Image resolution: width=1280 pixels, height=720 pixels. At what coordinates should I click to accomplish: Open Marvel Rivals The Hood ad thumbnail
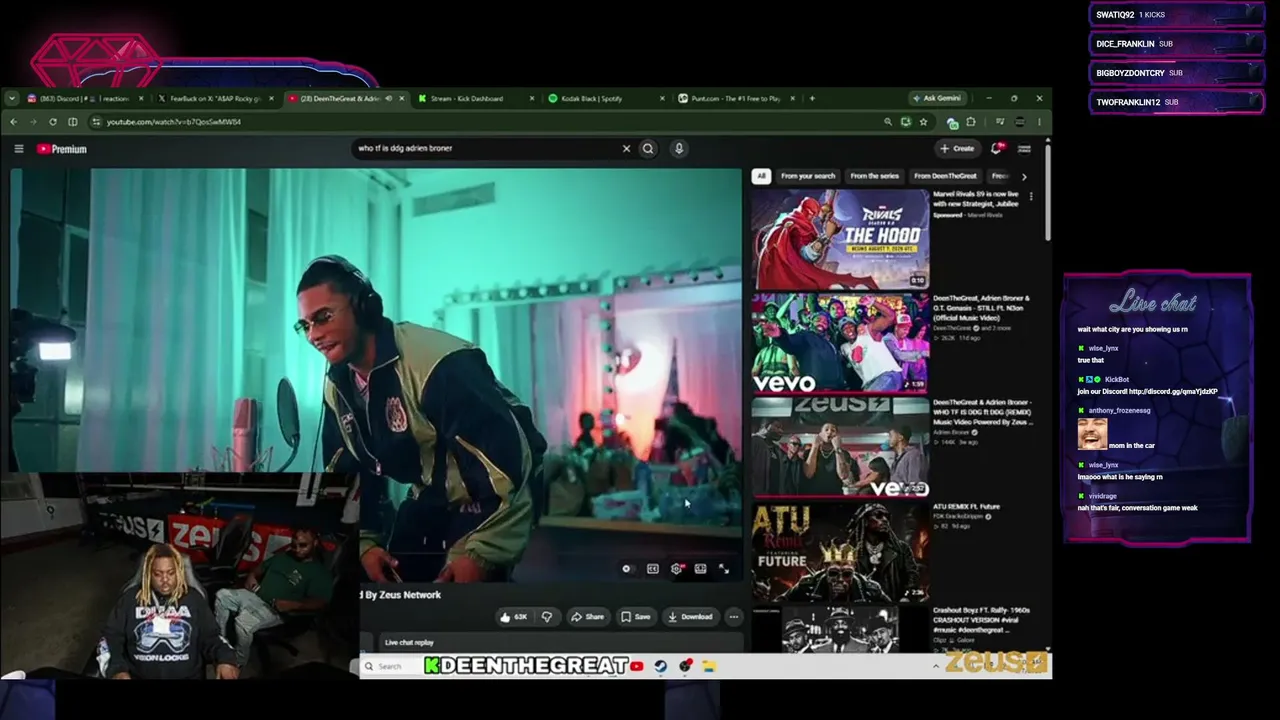point(840,239)
